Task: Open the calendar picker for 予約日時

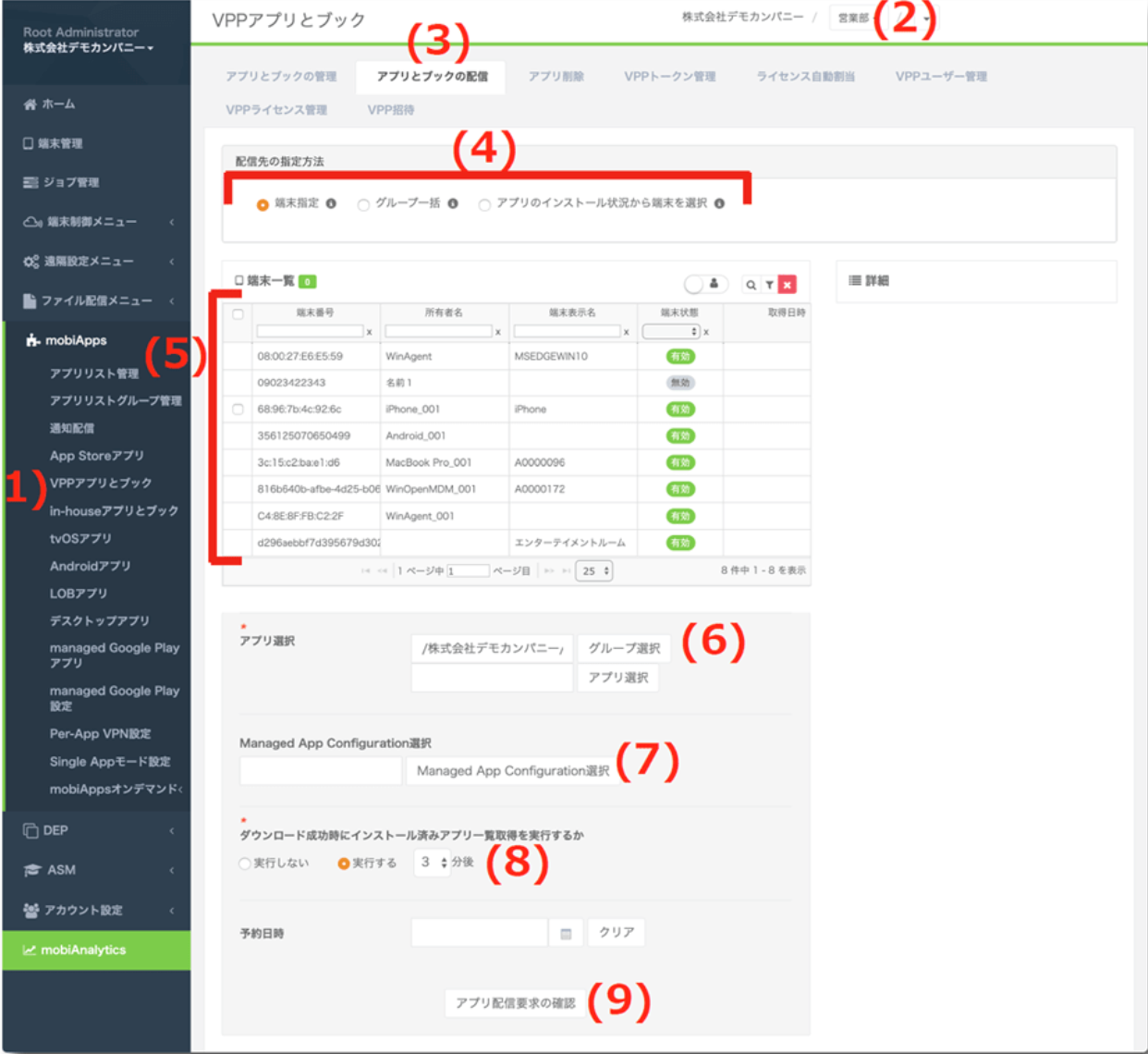Action: (x=566, y=934)
